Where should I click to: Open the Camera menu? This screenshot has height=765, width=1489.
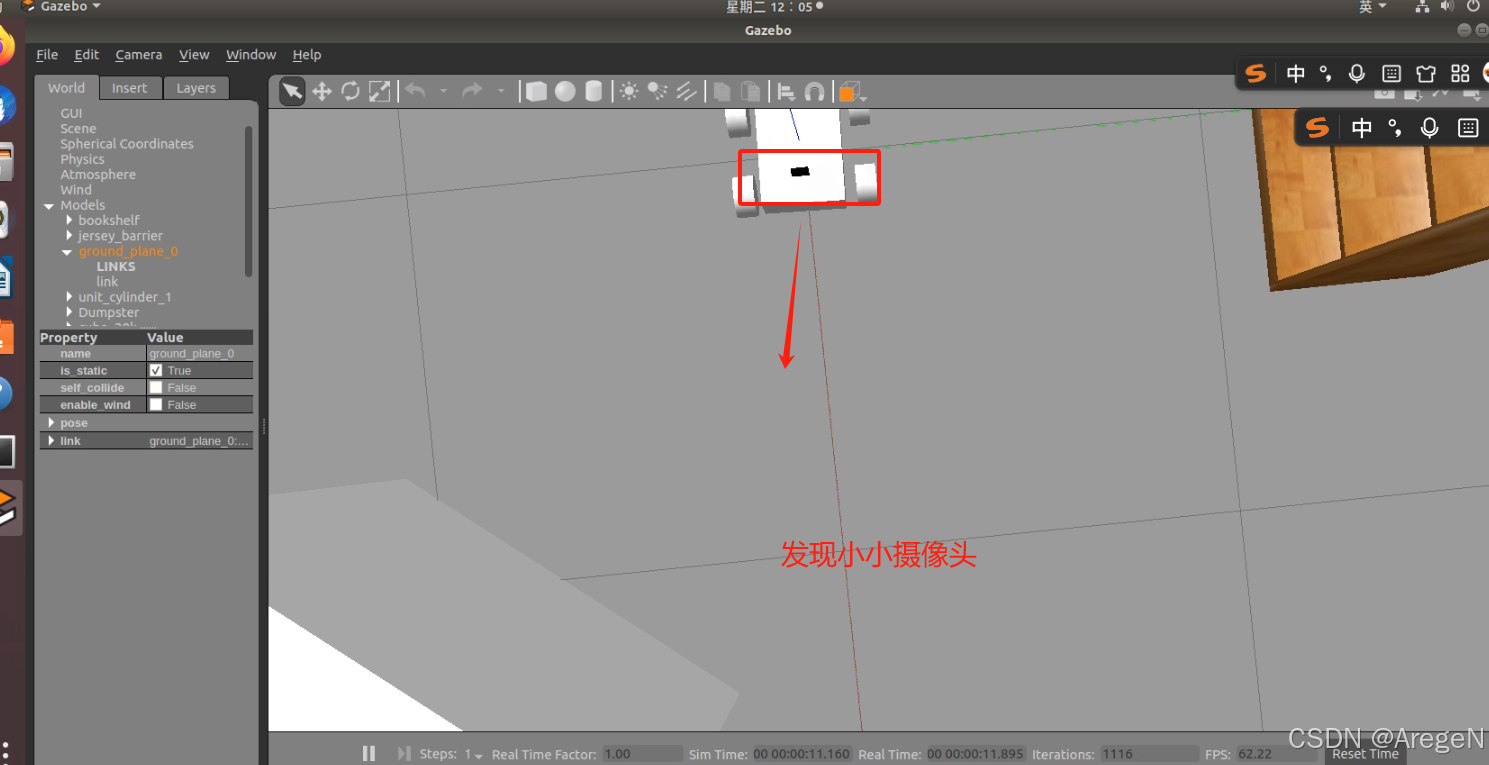pyautogui.click(x=138, y=55)
